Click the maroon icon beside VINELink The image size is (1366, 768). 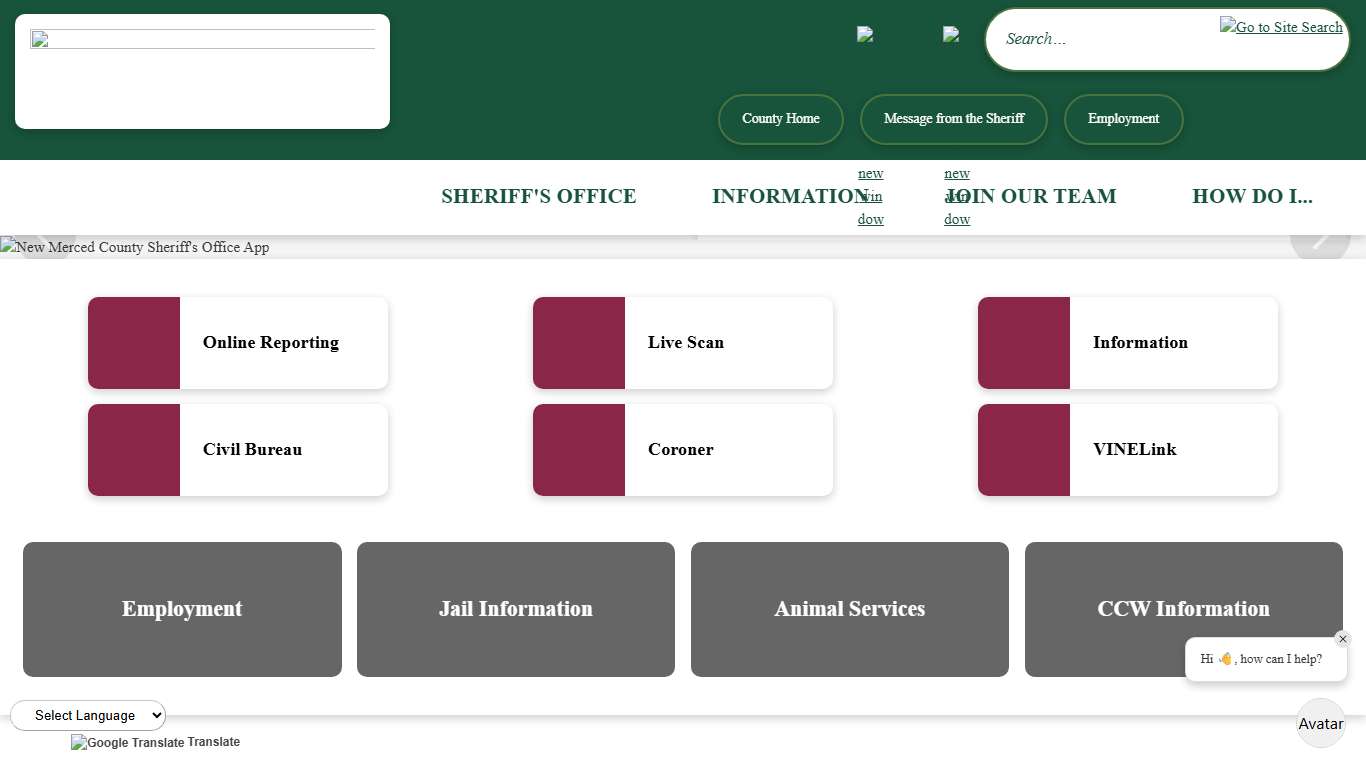[1024, 450]
